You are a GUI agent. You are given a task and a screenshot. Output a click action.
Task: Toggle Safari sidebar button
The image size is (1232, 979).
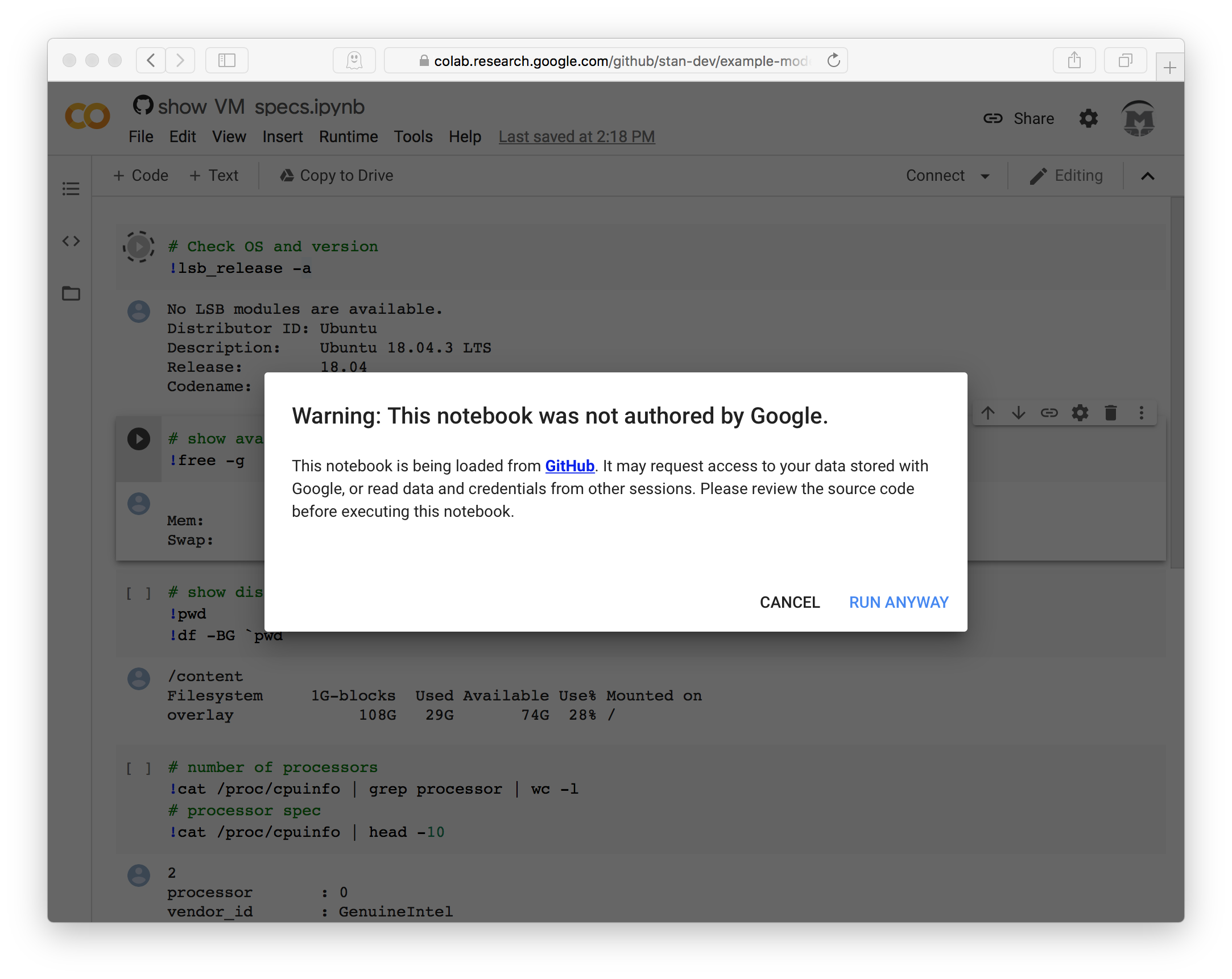227,60
